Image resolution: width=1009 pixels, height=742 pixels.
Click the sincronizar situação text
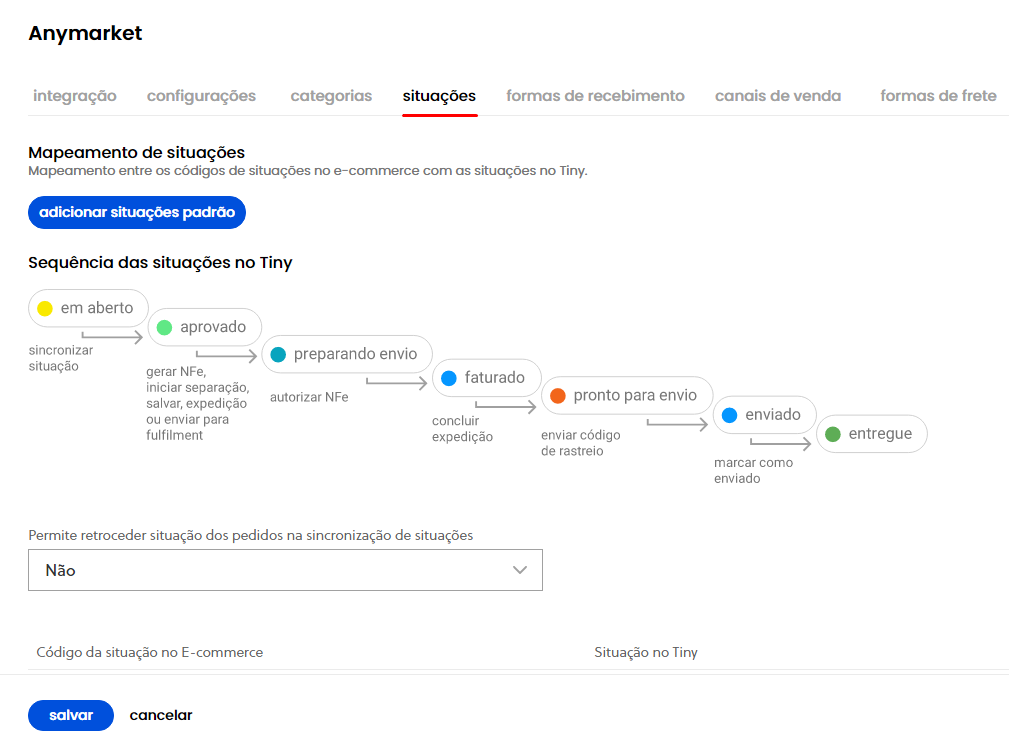(60, 358)
